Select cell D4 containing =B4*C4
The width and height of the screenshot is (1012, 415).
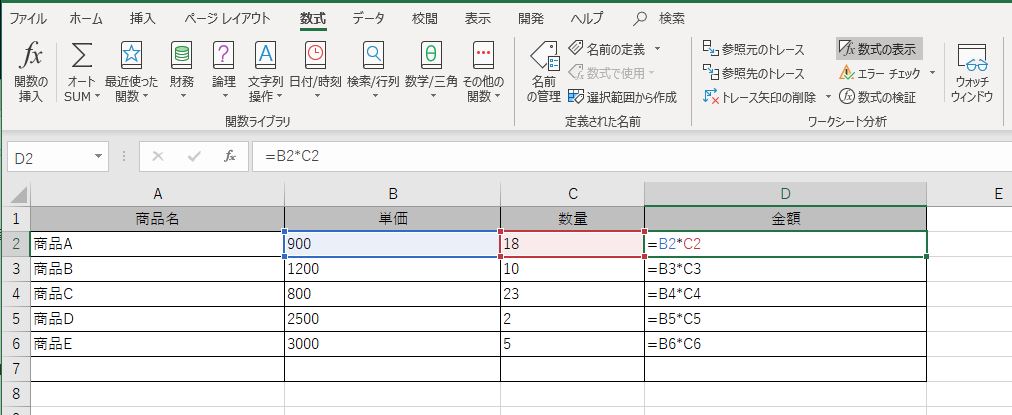785,294
